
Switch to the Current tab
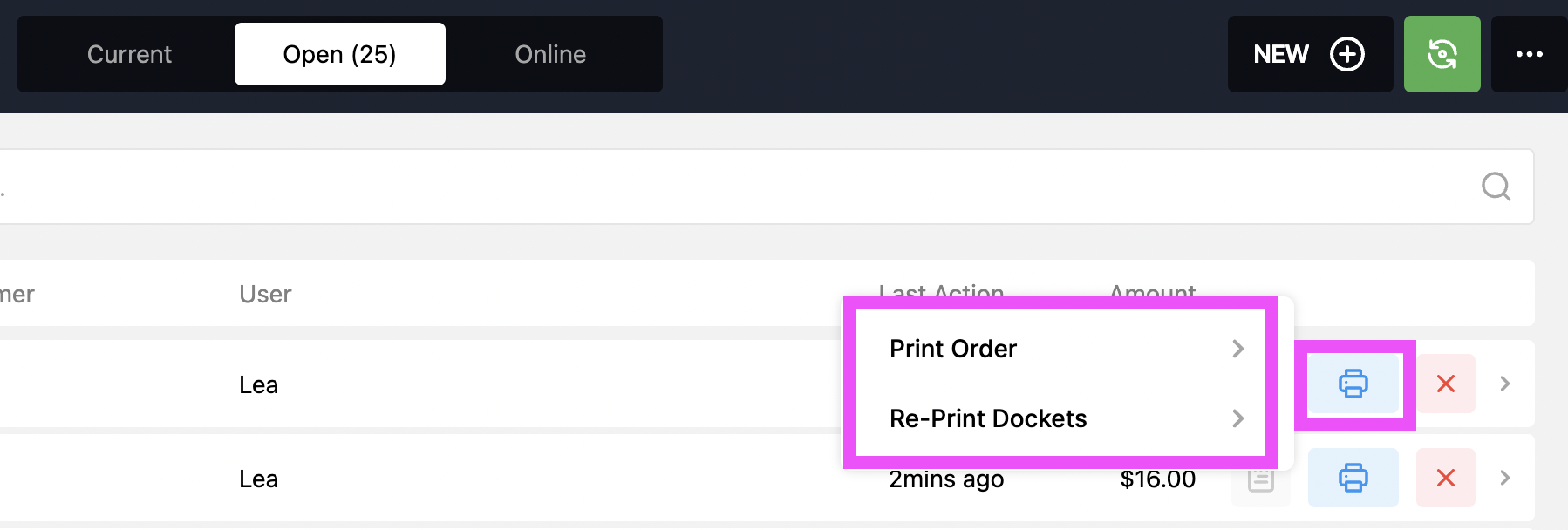[x=129, y=54]
